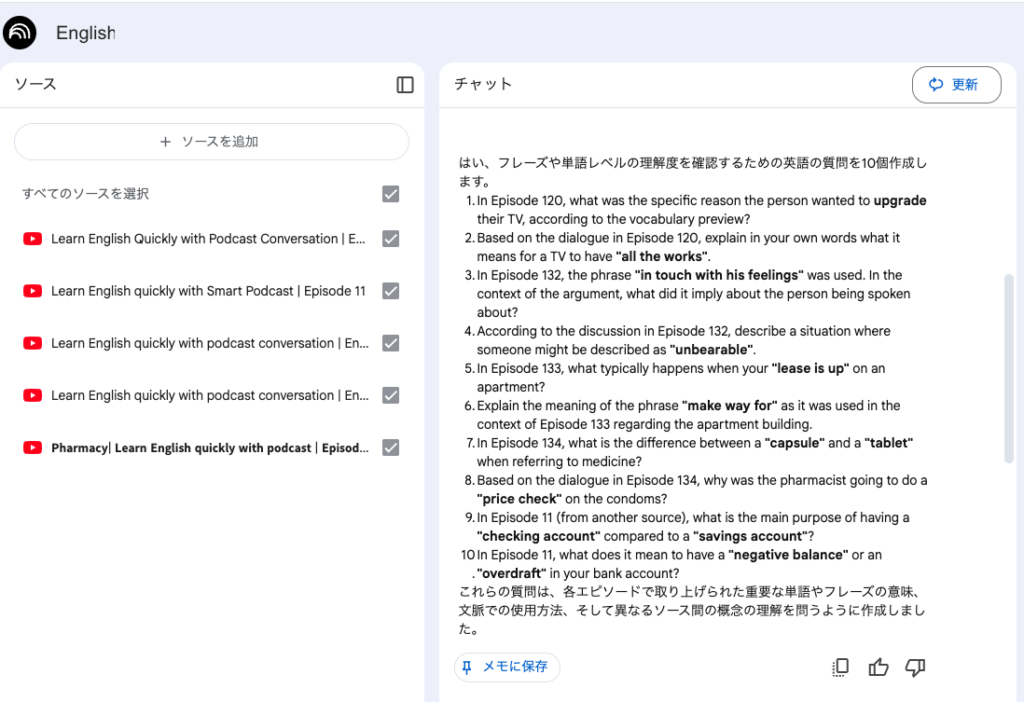
Task: Click the notebook title 'English'
Action: (86, 33)
